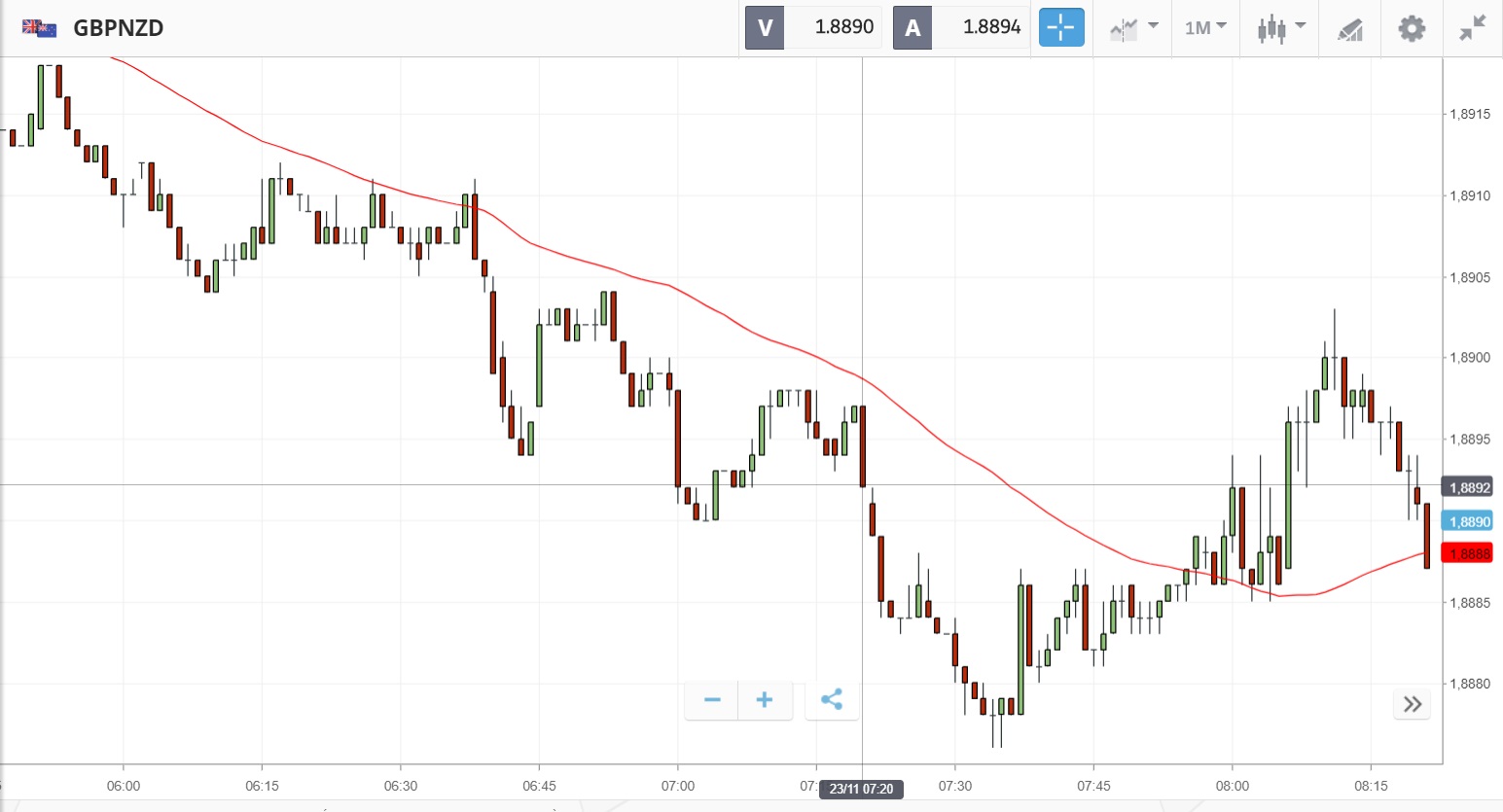1503x812 pixels.
Task: Open the drawing tools pencil icon
Action: pos(1349,29)
